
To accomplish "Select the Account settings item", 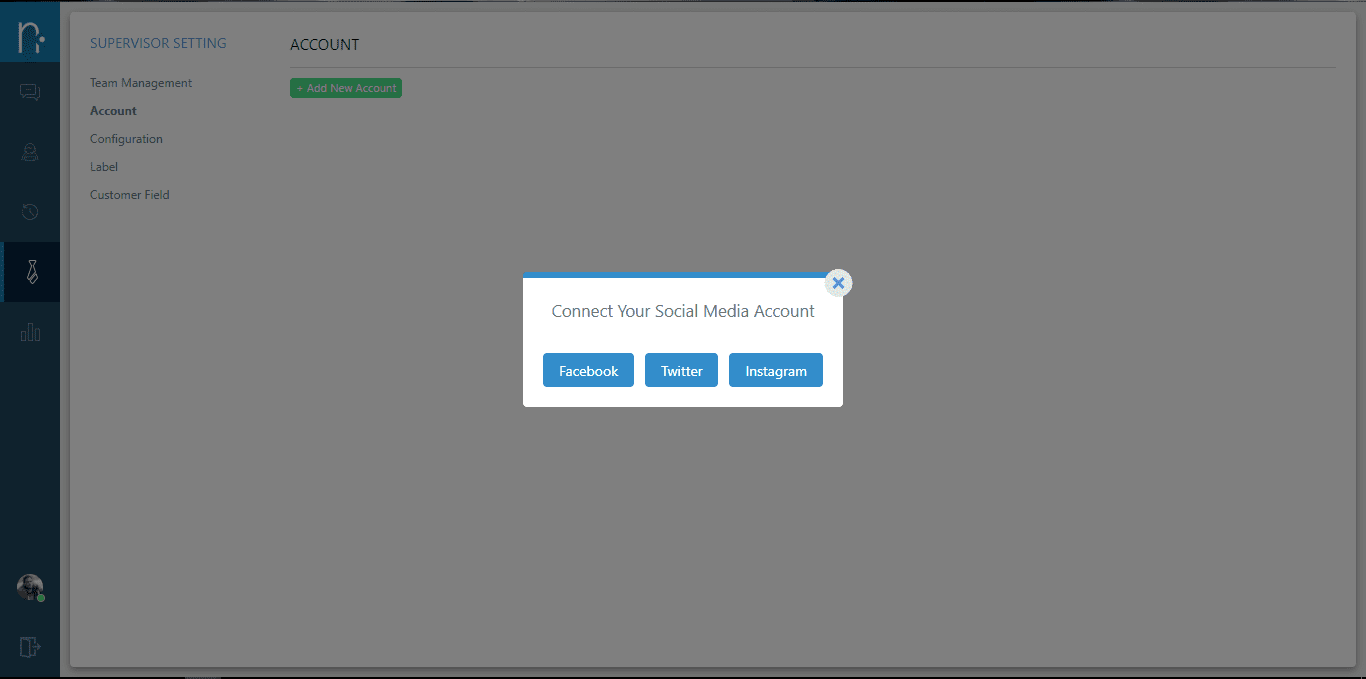I will [x=113, y=111].
